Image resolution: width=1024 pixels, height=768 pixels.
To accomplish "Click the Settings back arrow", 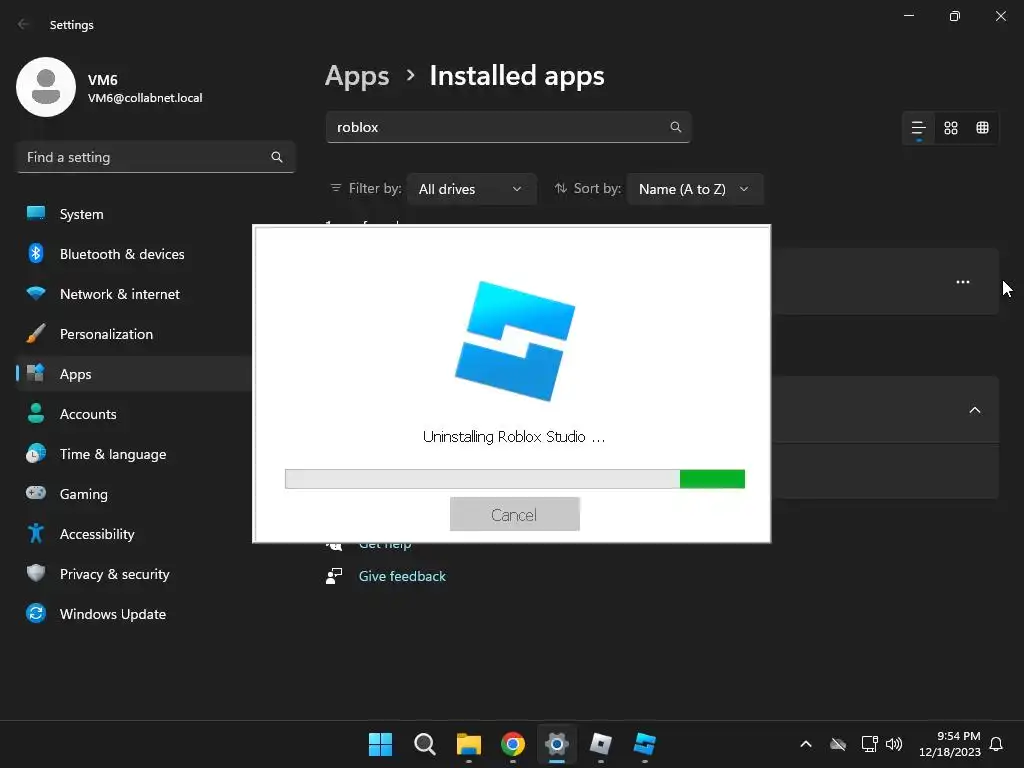I will point(24,24).
